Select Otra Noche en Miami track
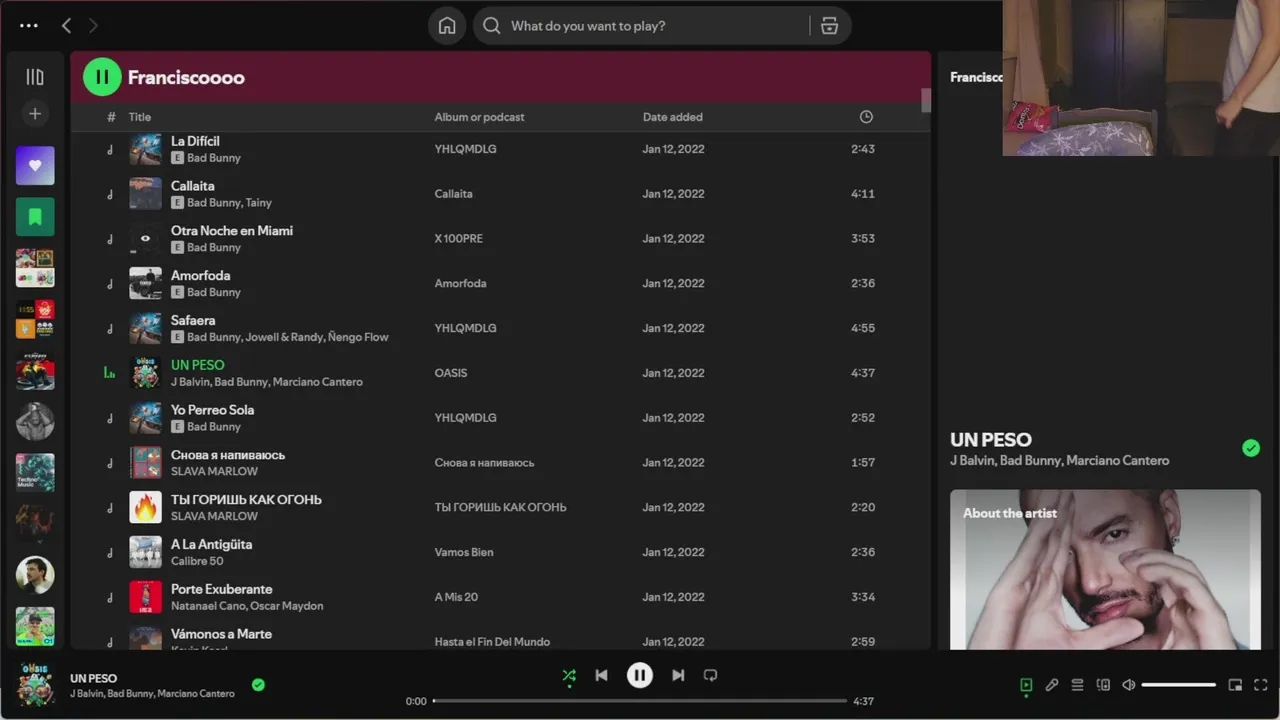The width and height of the screenshot is (1280, 720). pyautogui.click(x=232, y=231)
